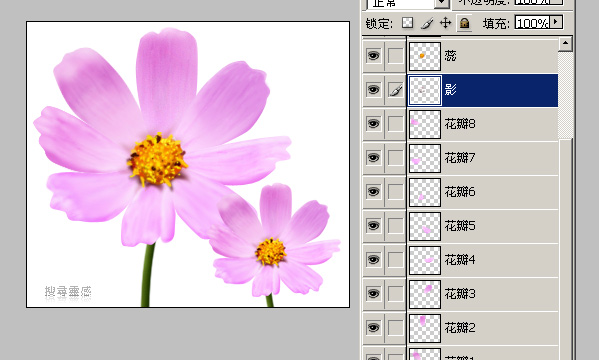Image resolution: width=599 pixels, height=360 pixels.
Task: Toggle lock position move icon
Action: (445, 23)
